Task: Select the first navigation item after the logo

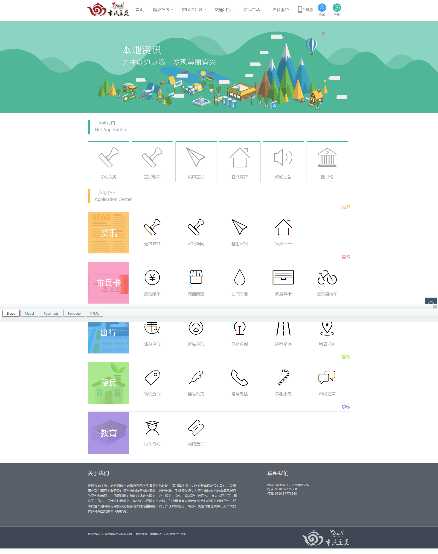Action: tap(140, 10)
